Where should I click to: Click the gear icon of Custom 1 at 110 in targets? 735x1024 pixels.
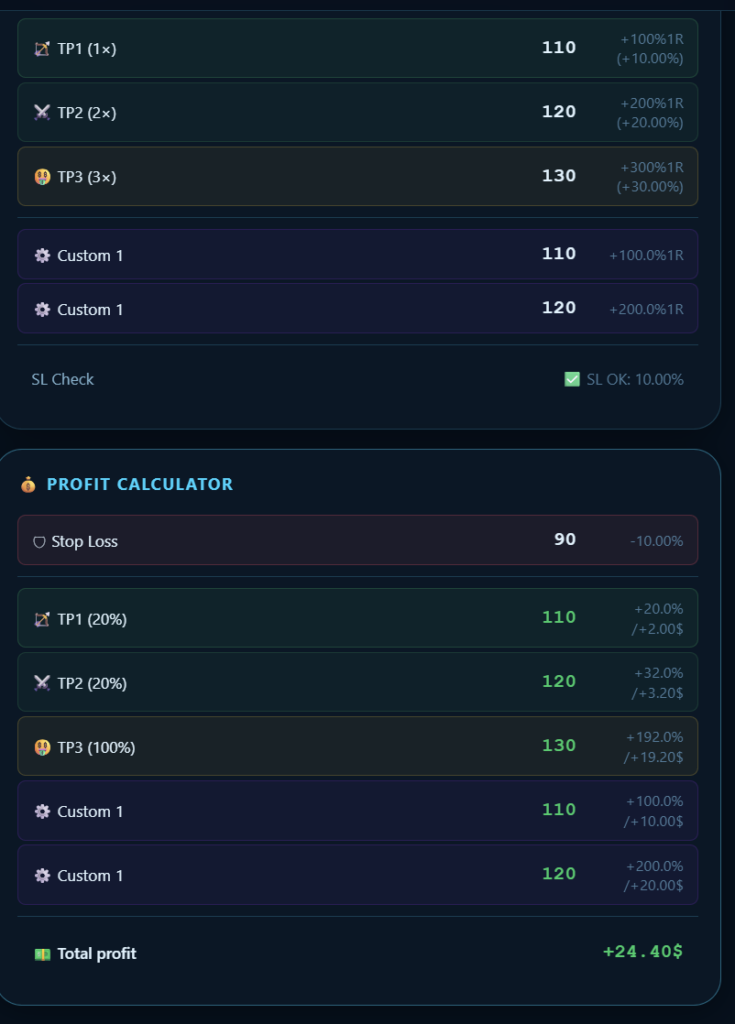(42, 255)
